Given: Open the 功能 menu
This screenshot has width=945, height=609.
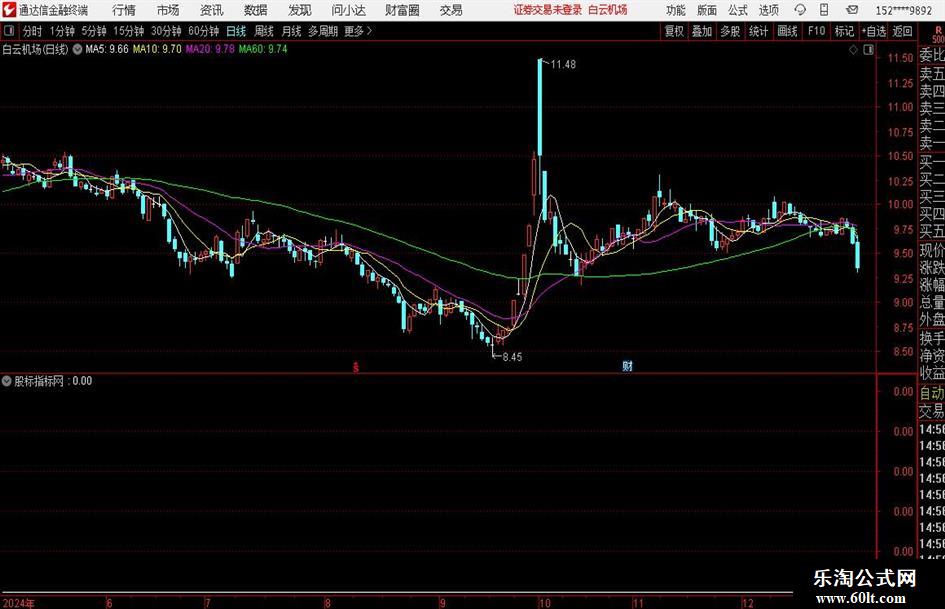Looking at the screenshot, I should [676, 10].
